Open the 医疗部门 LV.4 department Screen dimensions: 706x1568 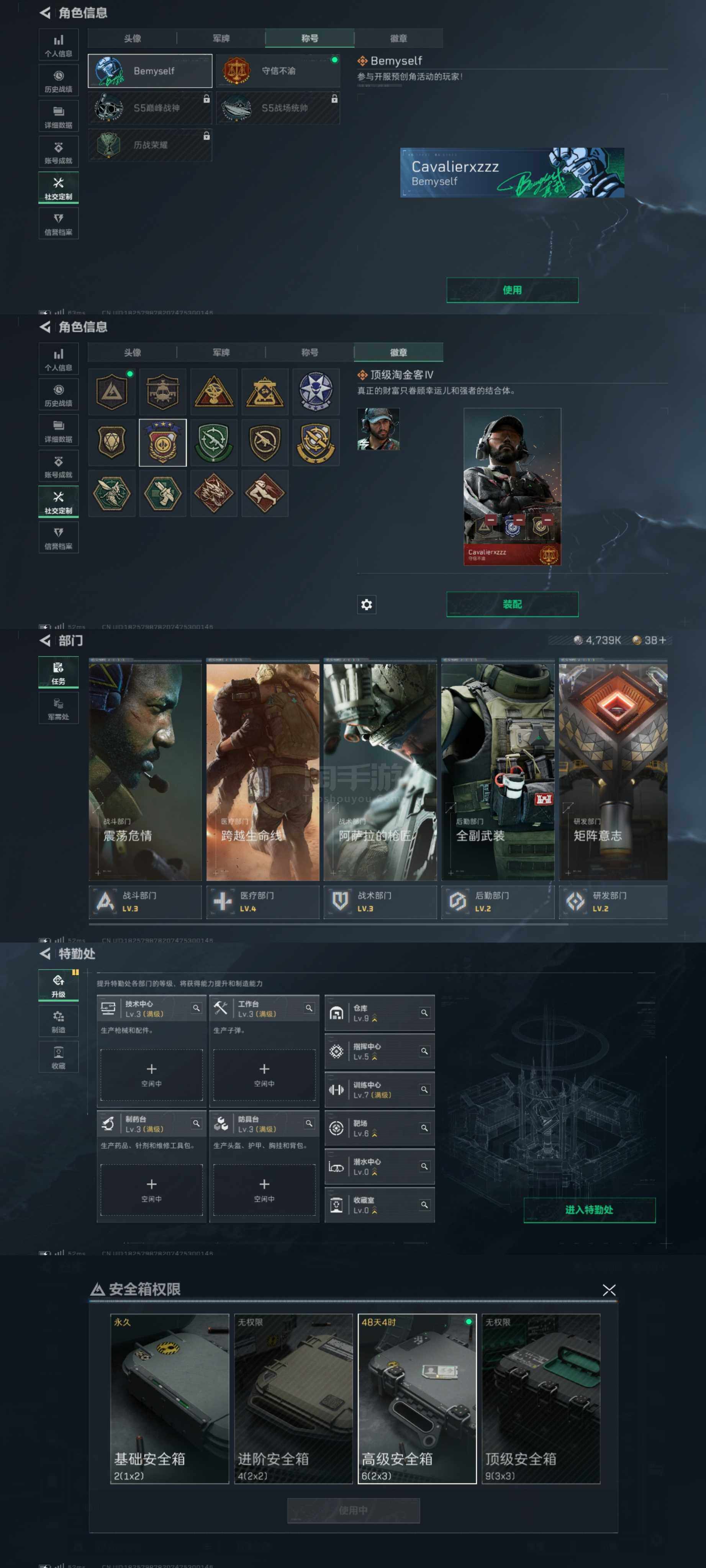click(262, 902)
